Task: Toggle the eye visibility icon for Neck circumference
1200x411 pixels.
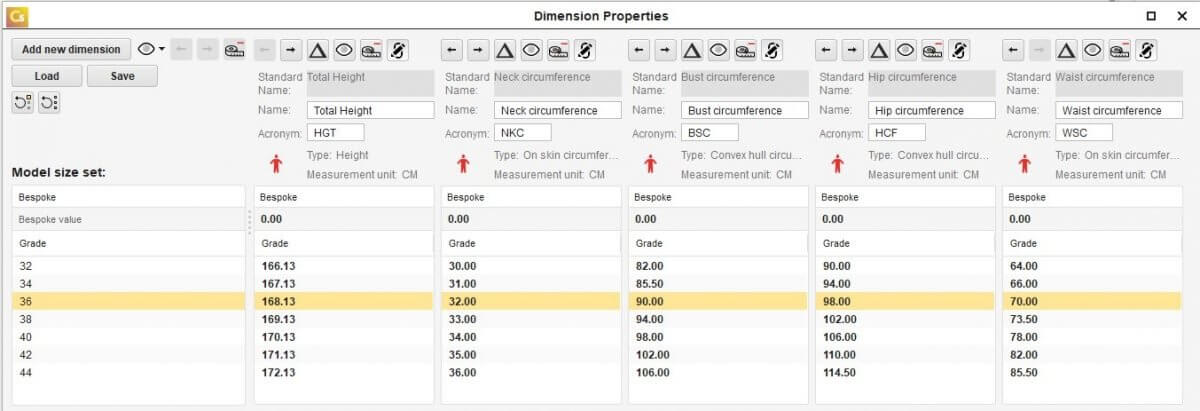Action: [532, 49]
